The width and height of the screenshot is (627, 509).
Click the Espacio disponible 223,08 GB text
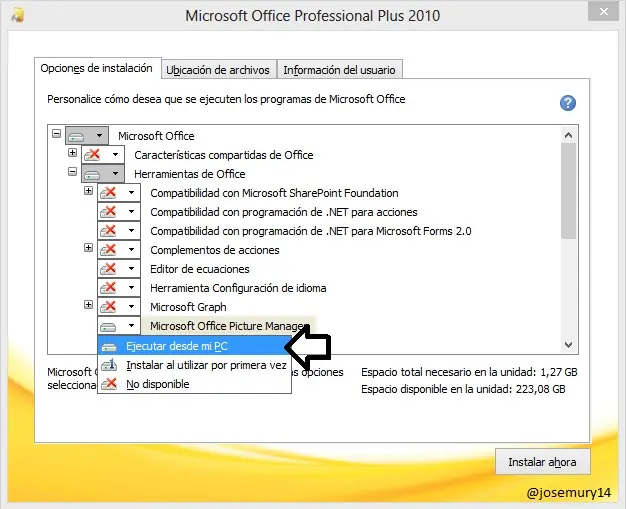pyautogui.click(x=463, y=389)
